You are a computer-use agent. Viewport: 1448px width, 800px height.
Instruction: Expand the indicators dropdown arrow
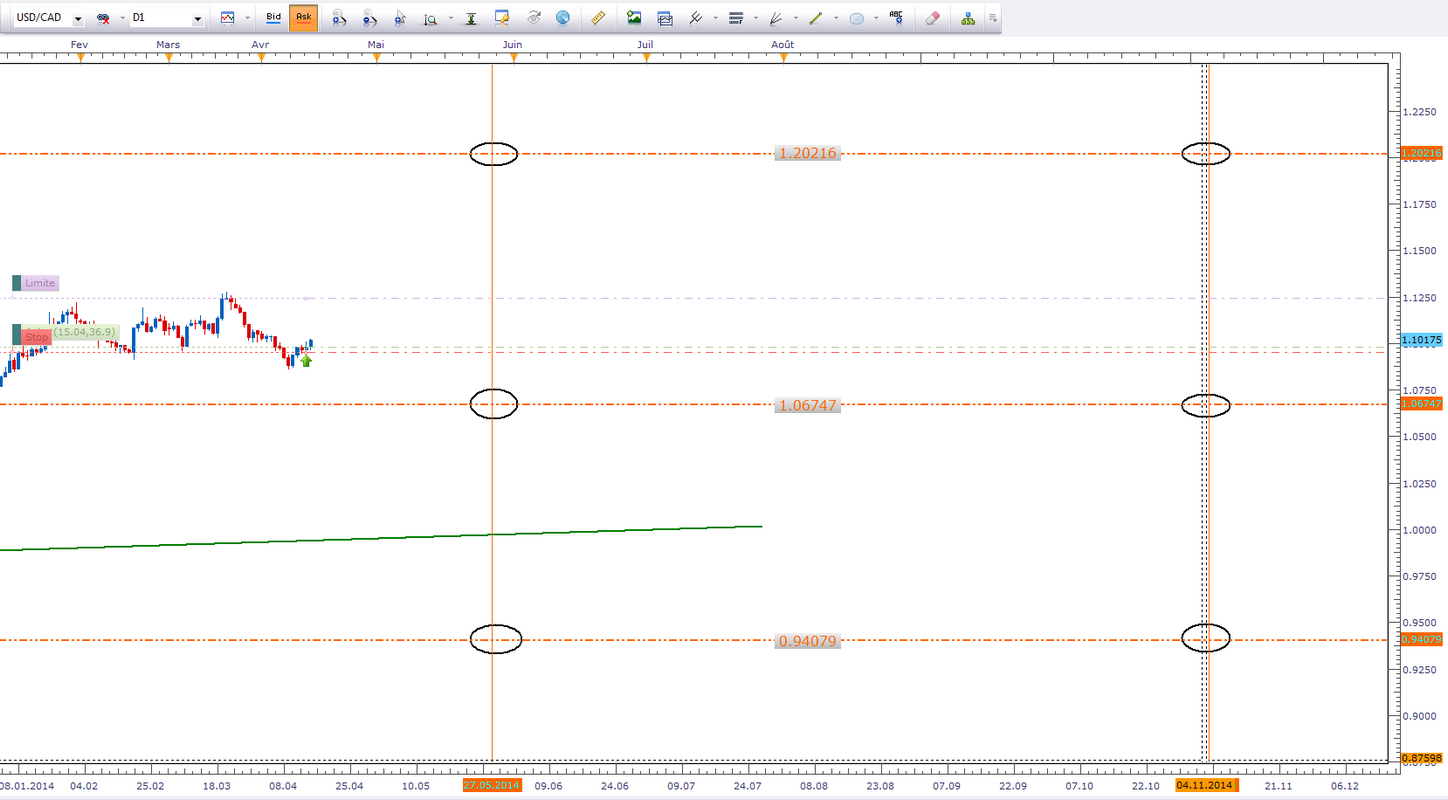click(715, 18)
